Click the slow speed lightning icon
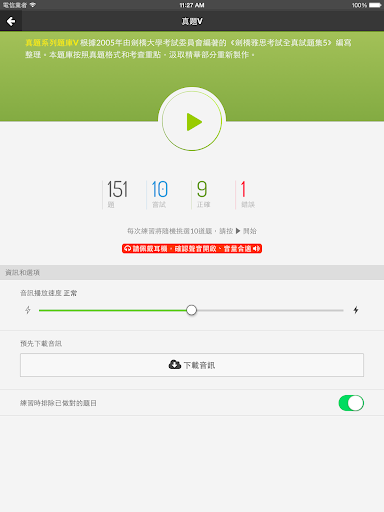Viewport: 384px width, 512px height. 28,310
